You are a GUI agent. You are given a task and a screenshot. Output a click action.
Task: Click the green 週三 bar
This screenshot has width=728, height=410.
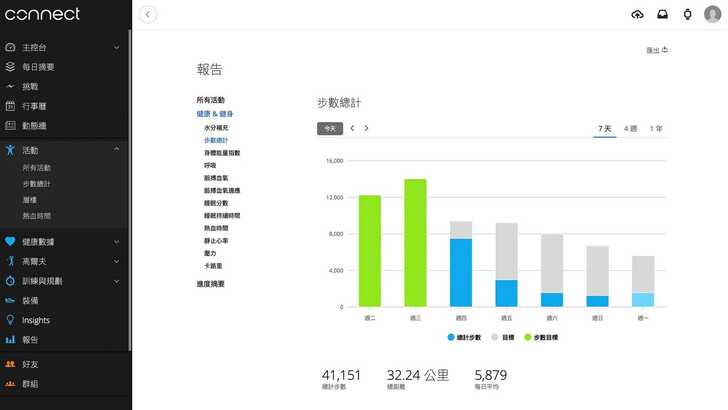[415, 243]
